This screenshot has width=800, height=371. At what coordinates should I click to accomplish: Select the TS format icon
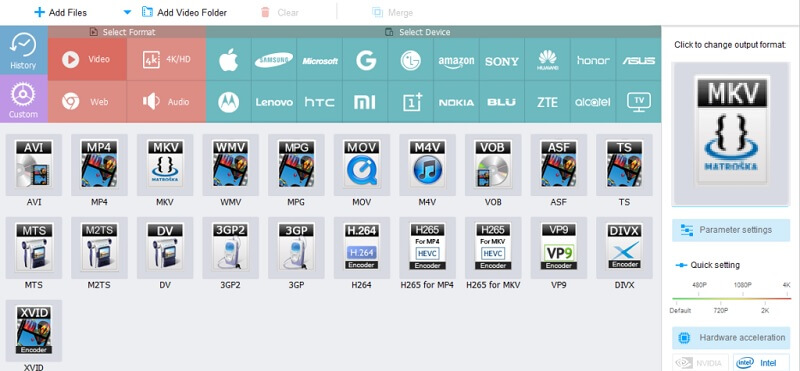coord(624,164)
